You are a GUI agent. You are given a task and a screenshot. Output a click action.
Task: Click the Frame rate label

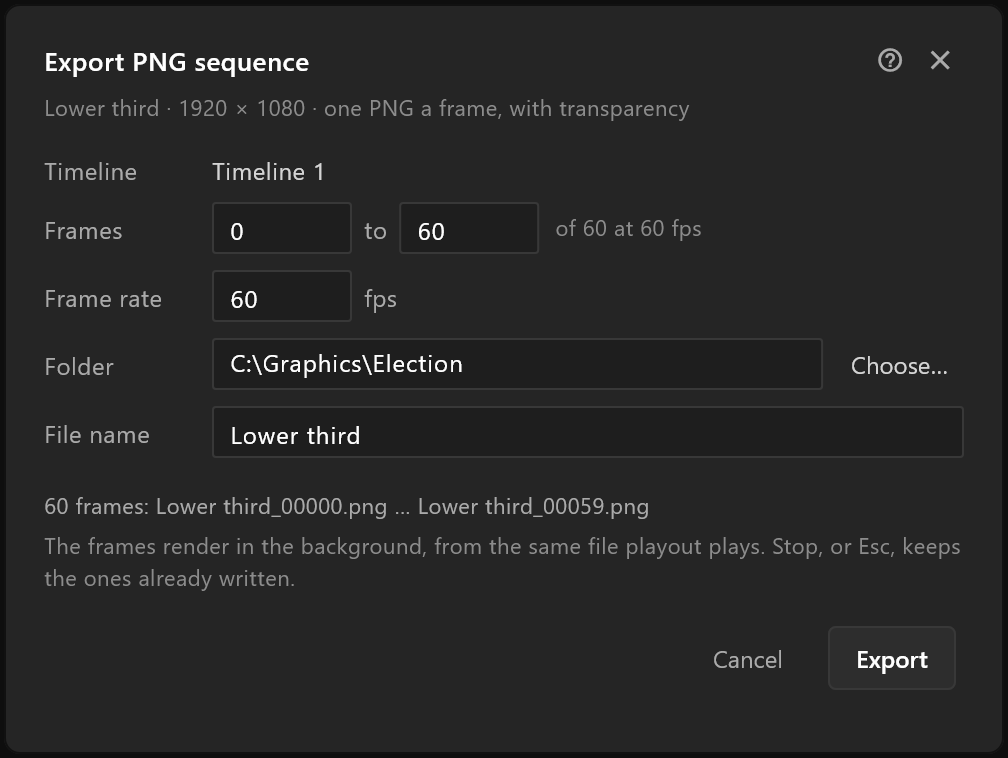(103, 299)
